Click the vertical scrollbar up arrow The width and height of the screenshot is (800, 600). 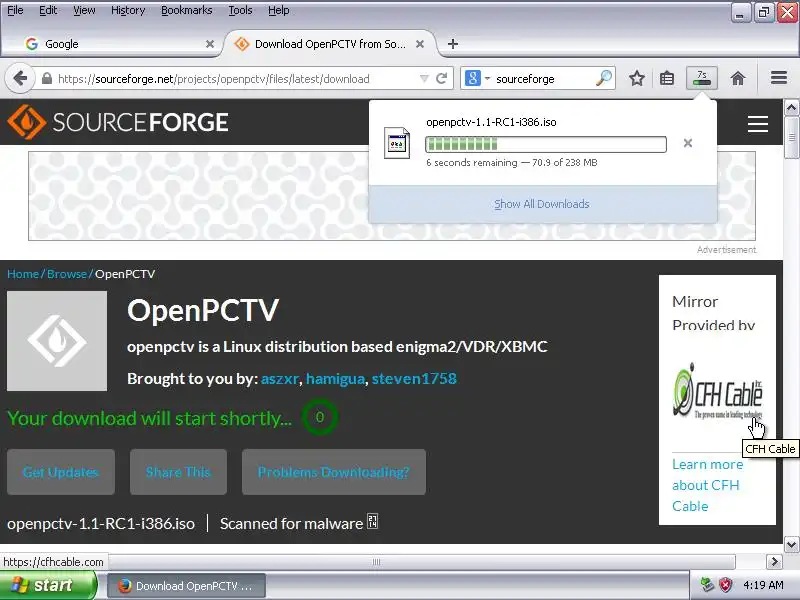pos(791,108)
